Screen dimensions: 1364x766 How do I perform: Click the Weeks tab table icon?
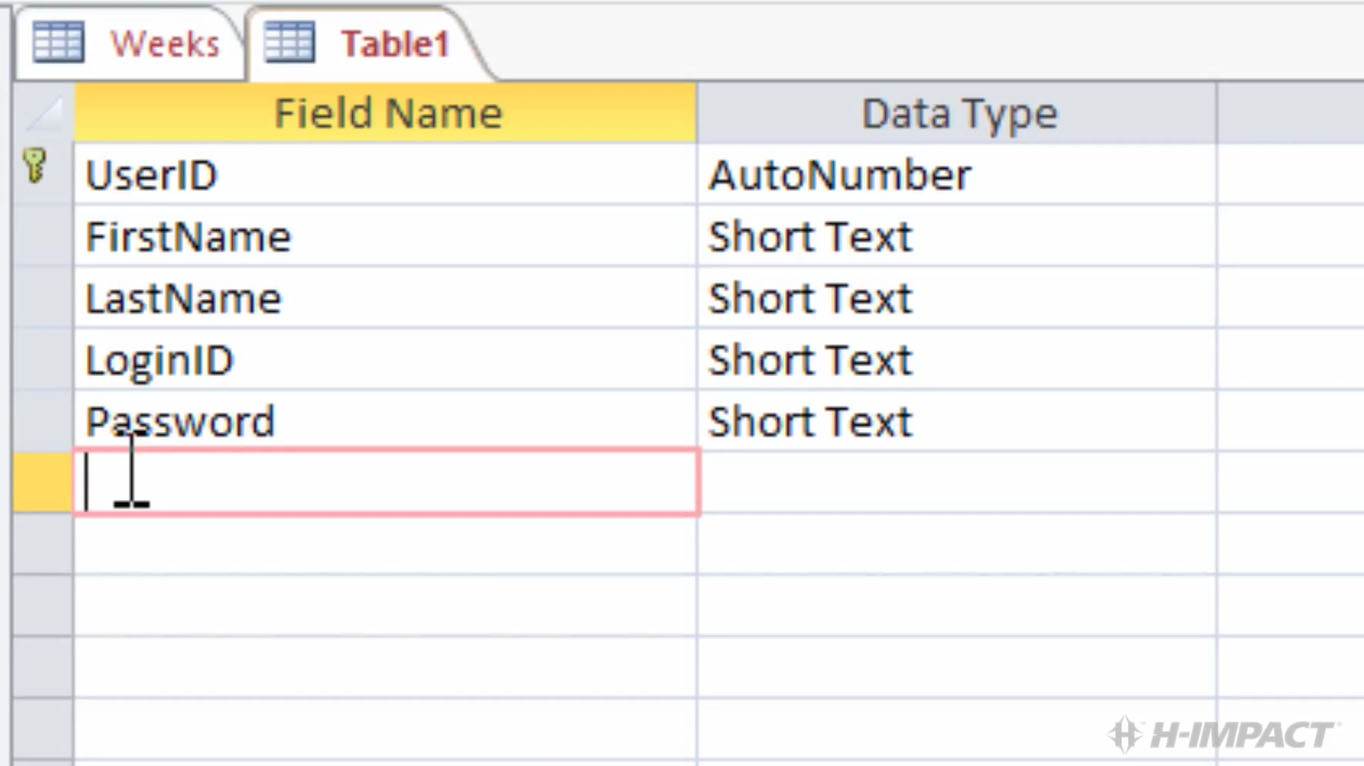click(58, 43)
